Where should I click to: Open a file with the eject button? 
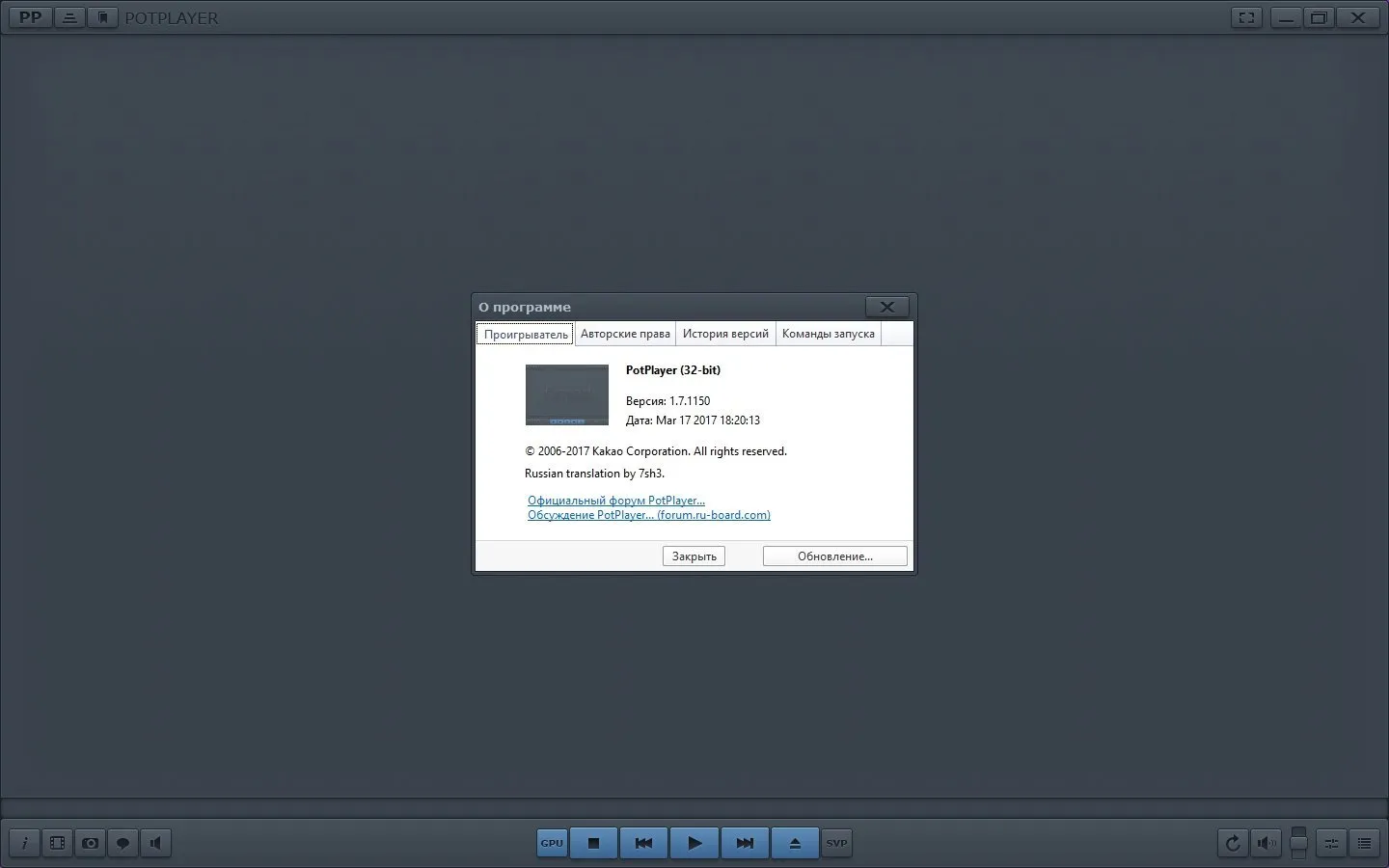[x=795, y=843]
